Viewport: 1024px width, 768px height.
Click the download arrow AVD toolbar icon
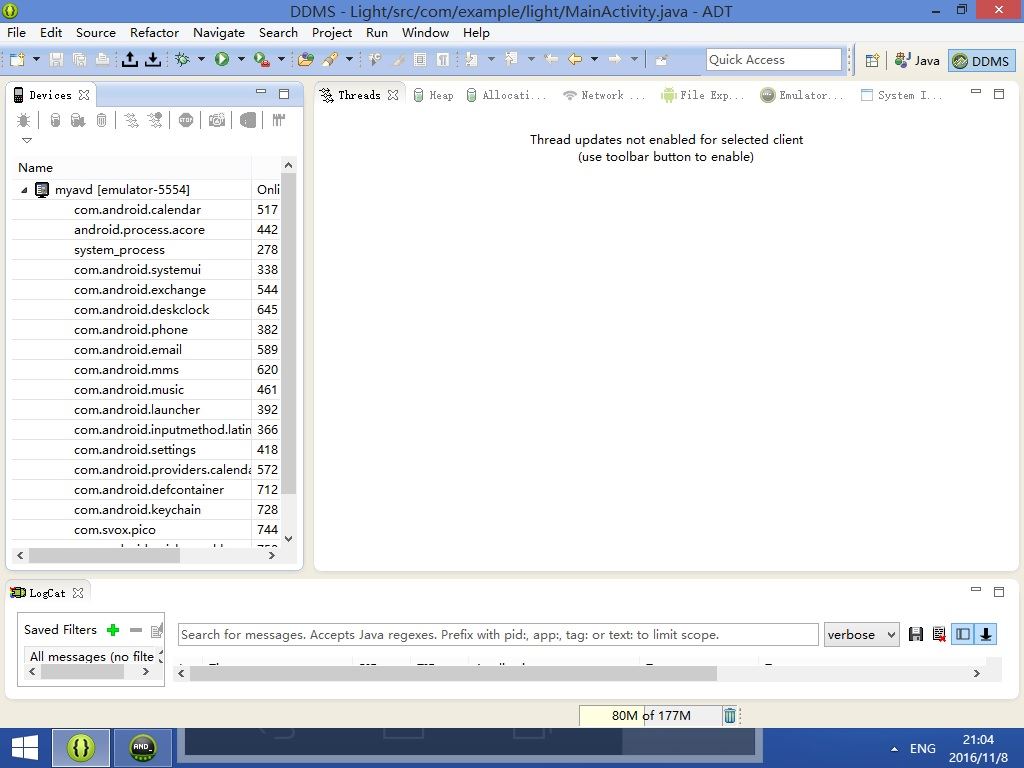pos(153,60)
